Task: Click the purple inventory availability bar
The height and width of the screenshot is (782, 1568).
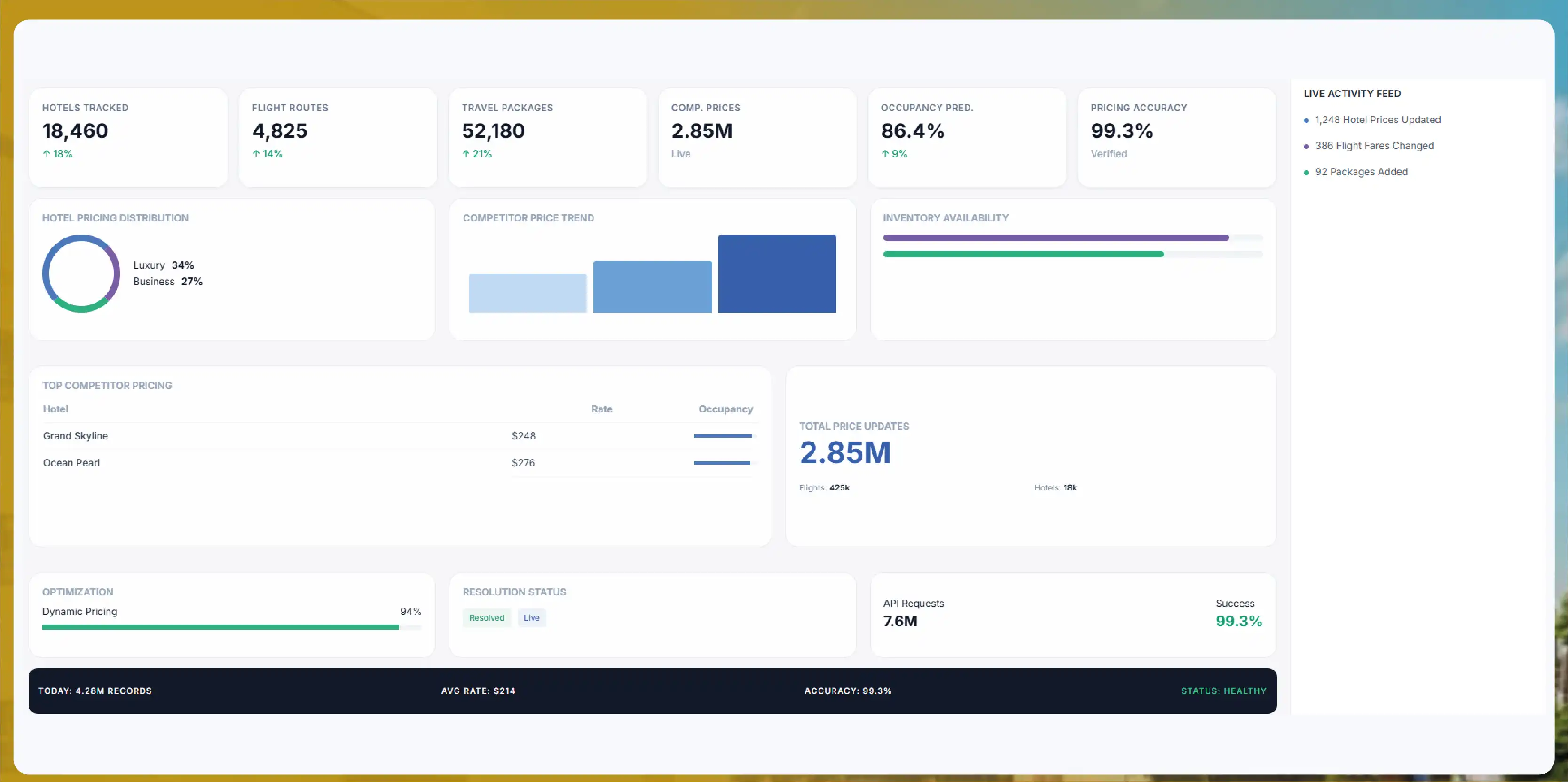Action: coord(1056,238)
